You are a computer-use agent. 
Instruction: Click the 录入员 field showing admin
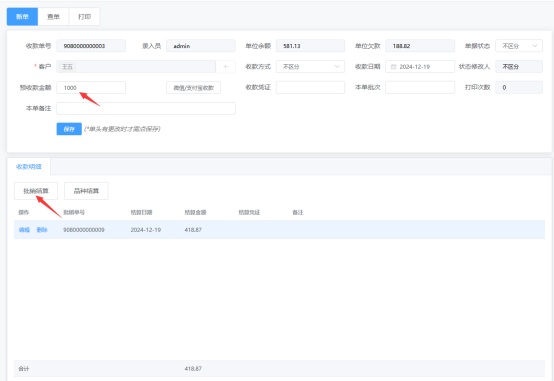(x=201, y=46)
